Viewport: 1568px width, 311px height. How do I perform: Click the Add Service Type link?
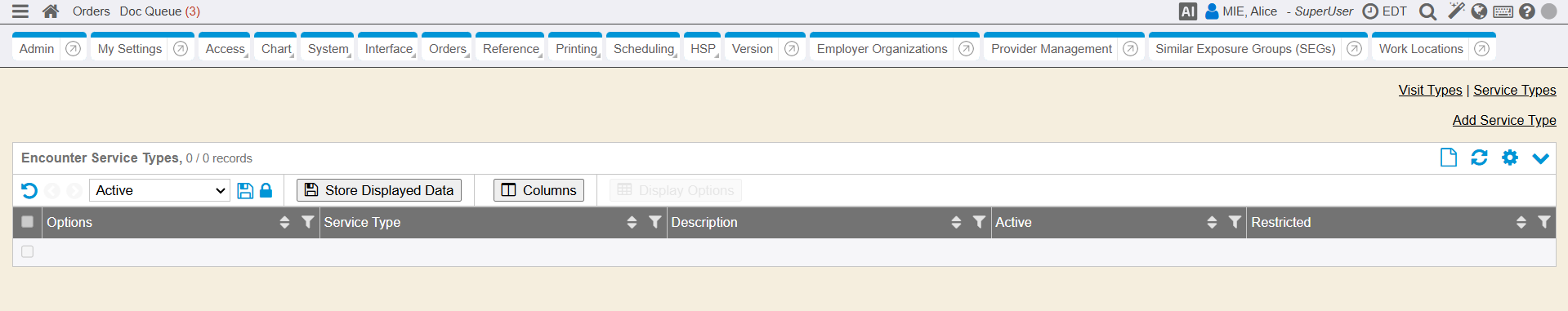click(x=1504, y=120)
